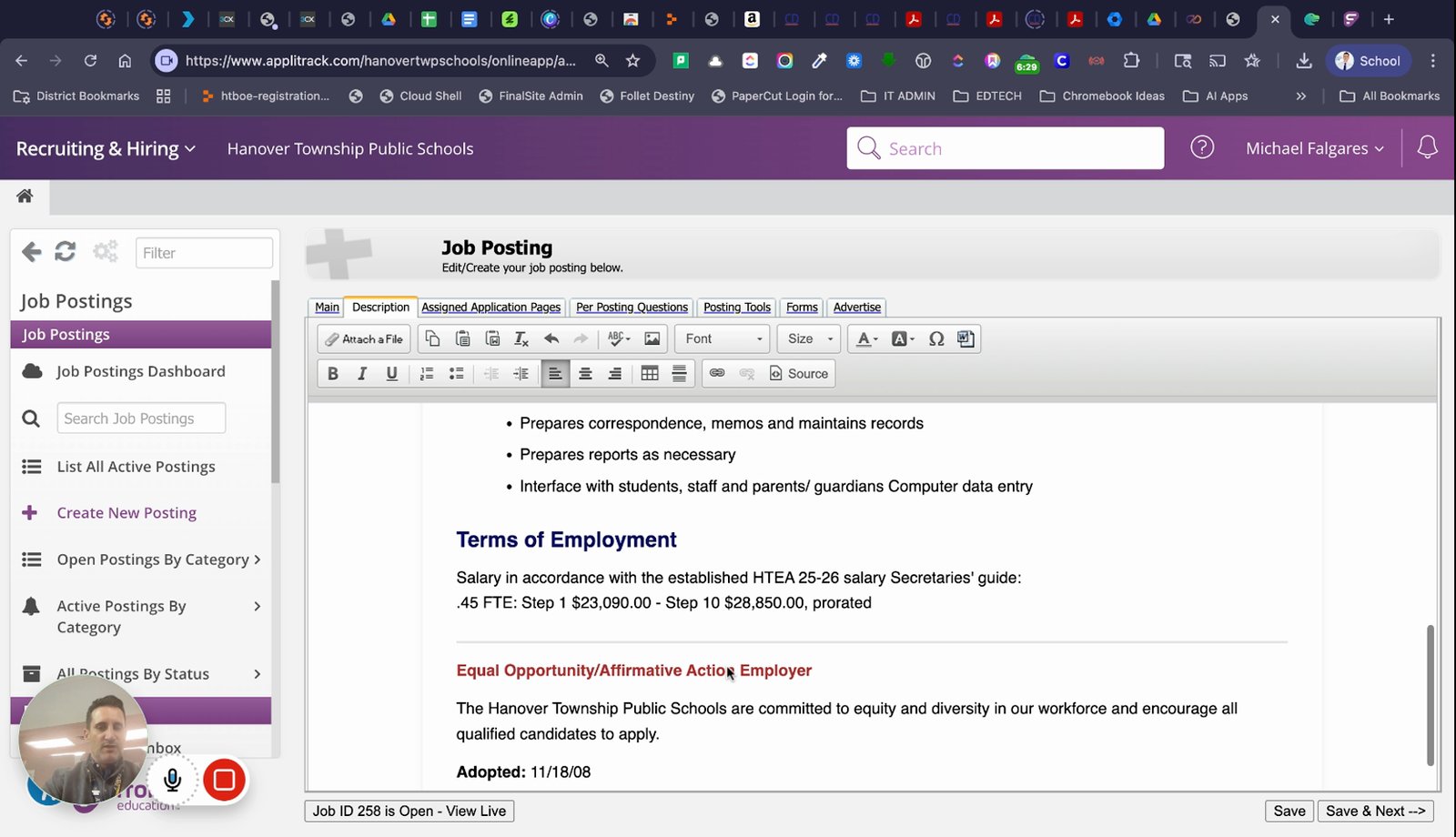Open the Size dropdown
Image resolution: width=1456 pixels, height=837 pixels.
pos(809,339)
